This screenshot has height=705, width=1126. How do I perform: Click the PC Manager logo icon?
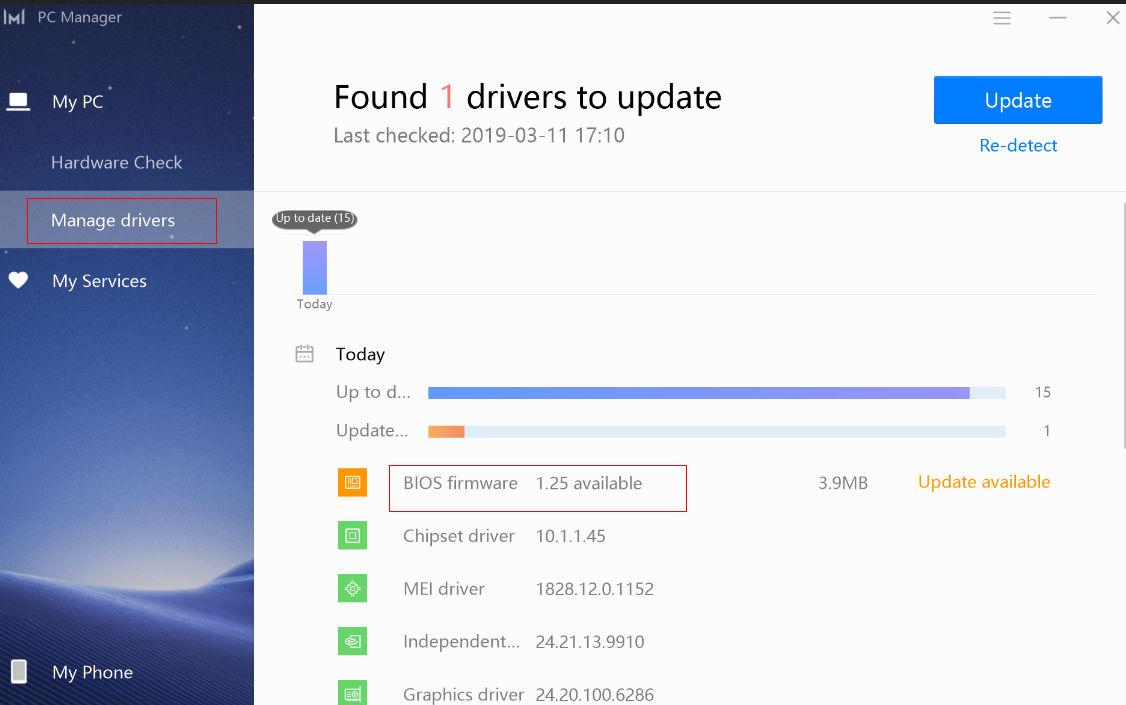click(x=14, y=18)
